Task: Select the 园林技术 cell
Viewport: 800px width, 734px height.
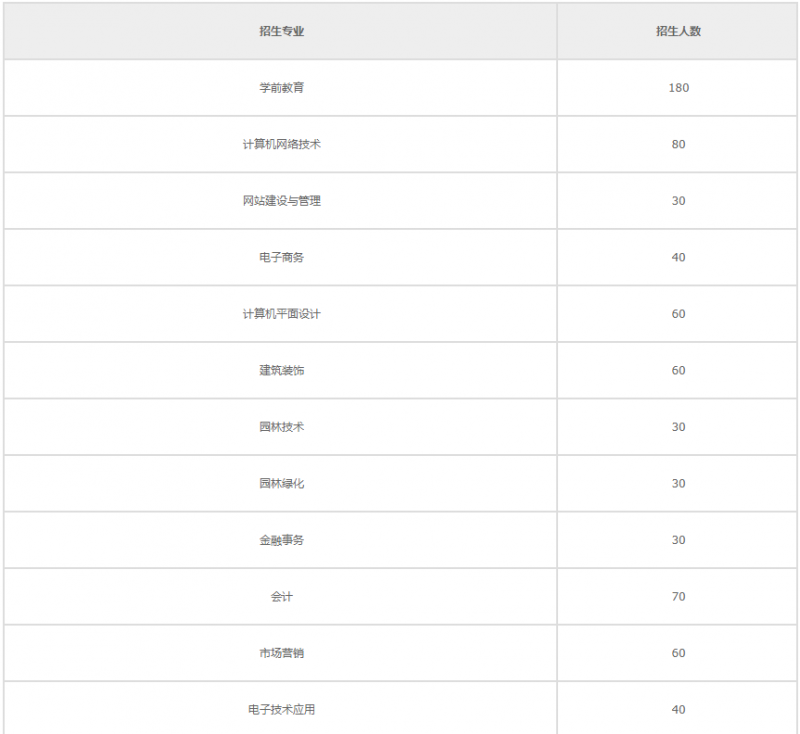Action: [281, 427]
